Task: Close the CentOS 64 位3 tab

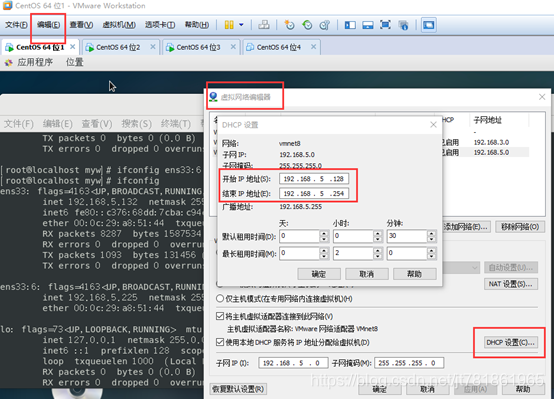Action: (x=233, y=47)
